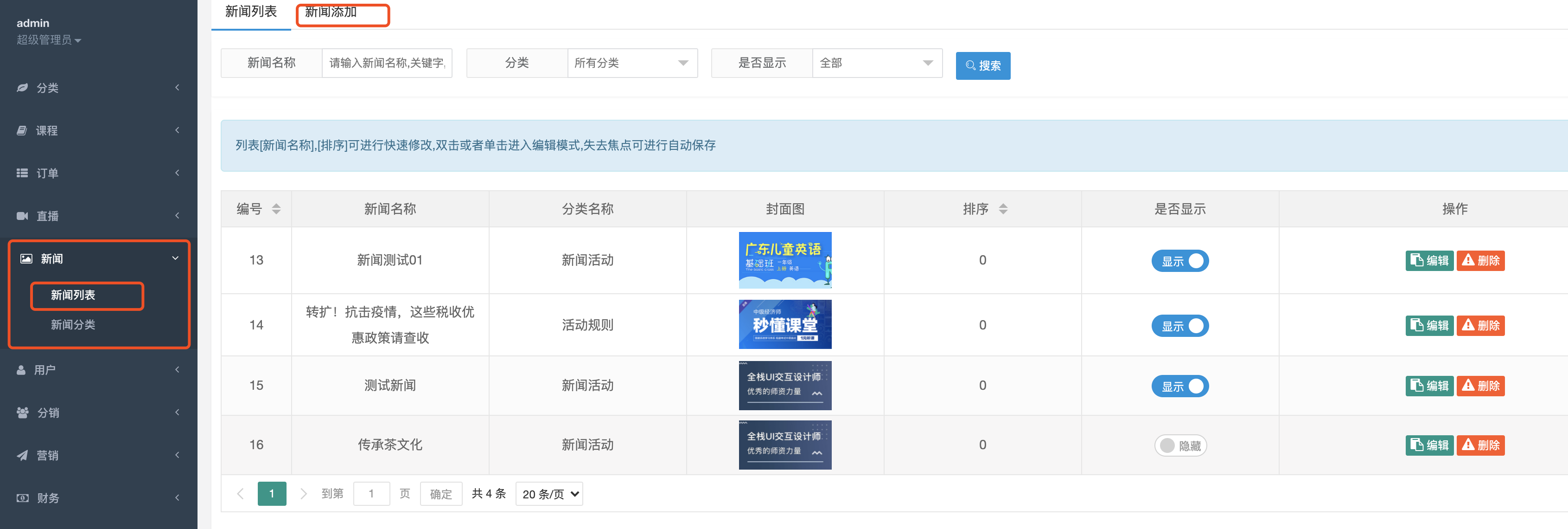1568x529 pixels.
Task: Click the paper plane icon beside 营销
Action: click(x=22, y=455)
